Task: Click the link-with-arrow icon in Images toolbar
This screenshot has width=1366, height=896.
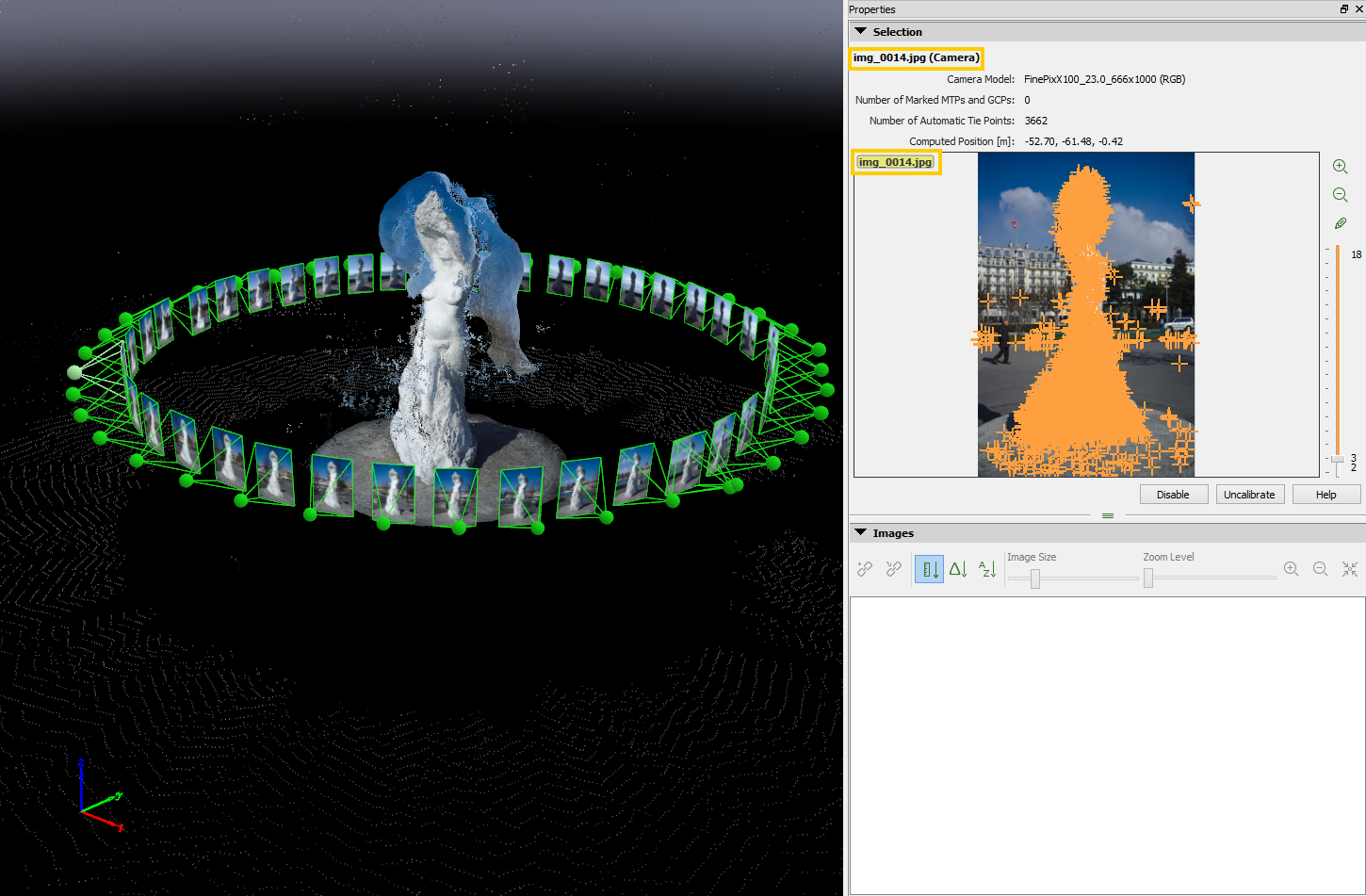Action: point(894,569)
